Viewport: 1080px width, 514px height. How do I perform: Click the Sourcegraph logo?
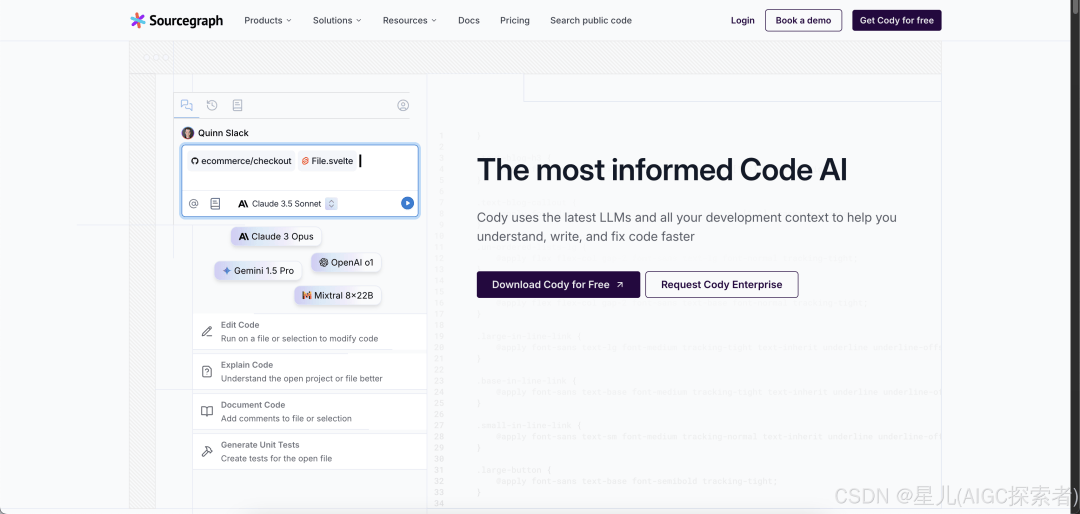click(177, 20)
